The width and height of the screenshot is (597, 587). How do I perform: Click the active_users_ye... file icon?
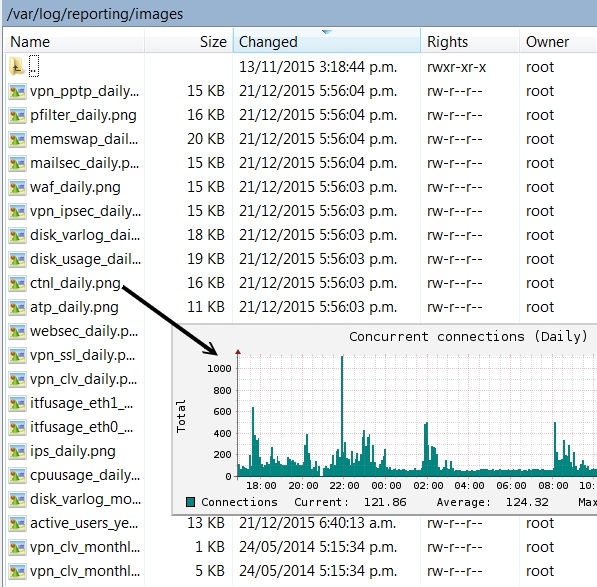pyautogui.click(x=18, y=523)
